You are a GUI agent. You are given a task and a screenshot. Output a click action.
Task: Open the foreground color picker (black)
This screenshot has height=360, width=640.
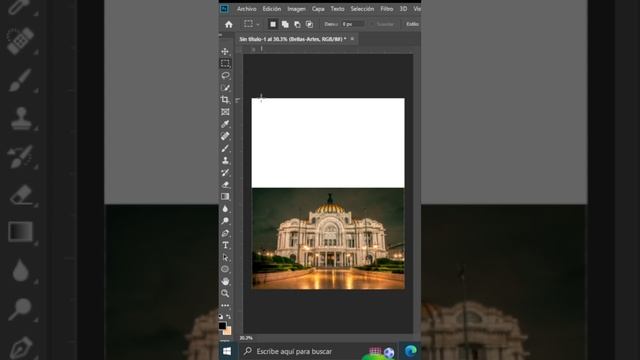[222, 325]
